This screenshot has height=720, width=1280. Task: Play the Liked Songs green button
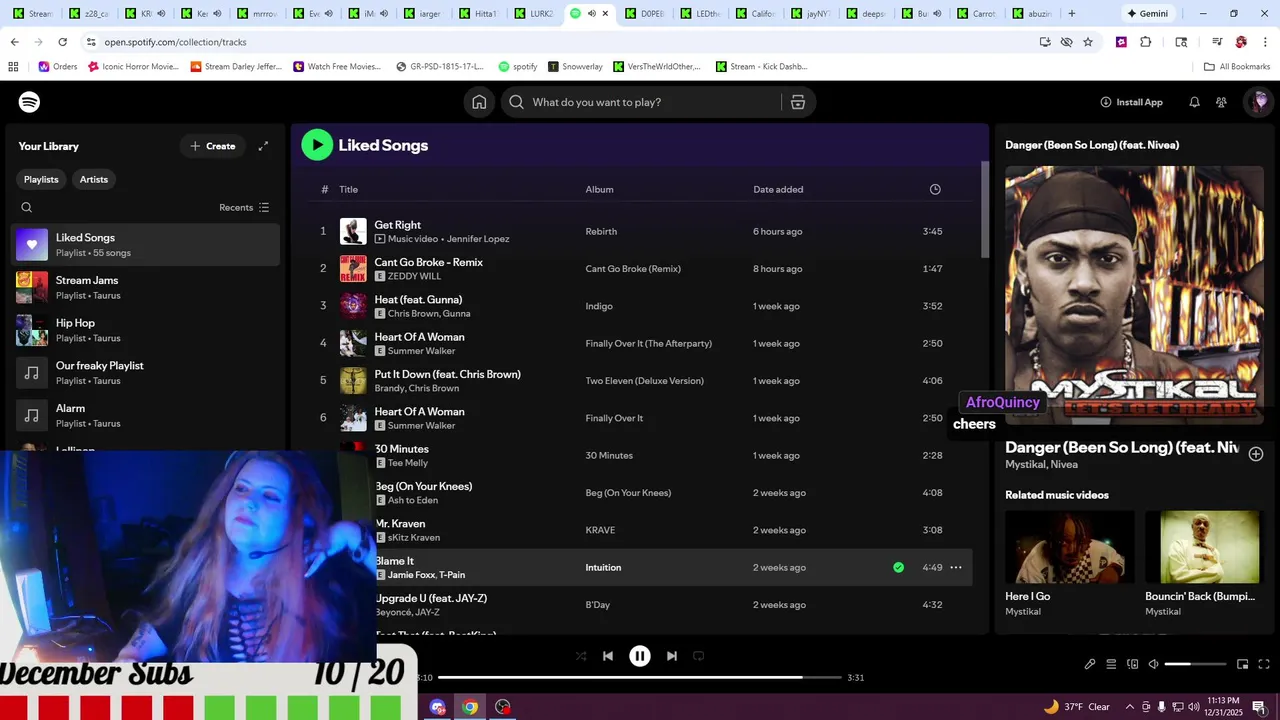(317, 145)
